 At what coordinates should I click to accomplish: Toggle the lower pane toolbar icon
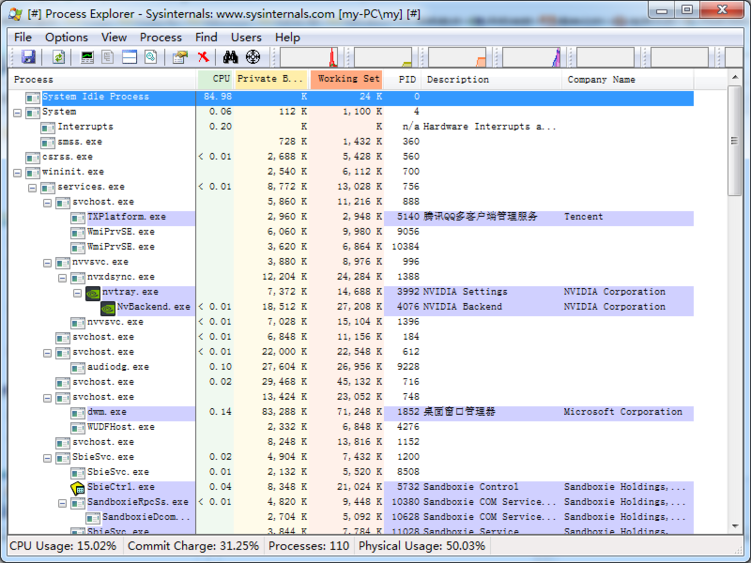(x=129, y=57)
